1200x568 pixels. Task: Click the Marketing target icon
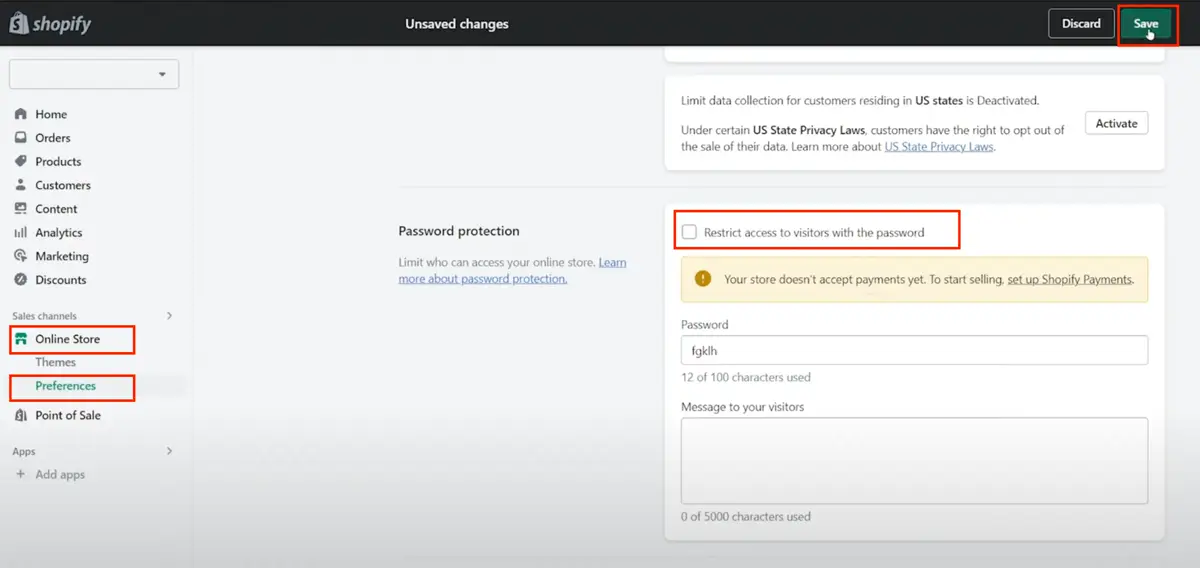click(x=20, y=256)
